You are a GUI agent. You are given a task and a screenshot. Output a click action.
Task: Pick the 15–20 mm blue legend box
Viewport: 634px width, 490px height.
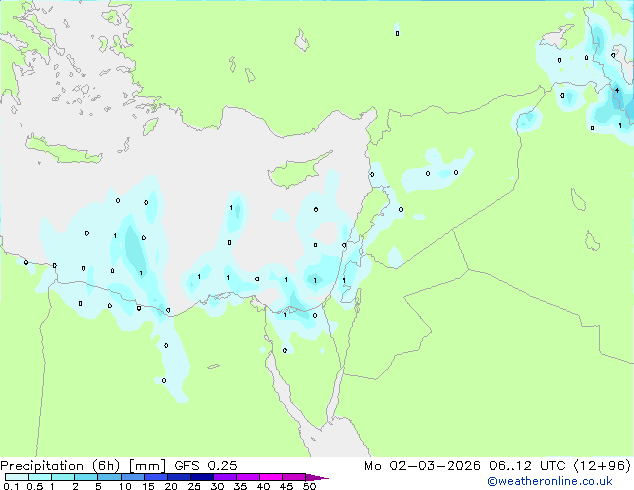pyautogui.click(x=156, y=477)
